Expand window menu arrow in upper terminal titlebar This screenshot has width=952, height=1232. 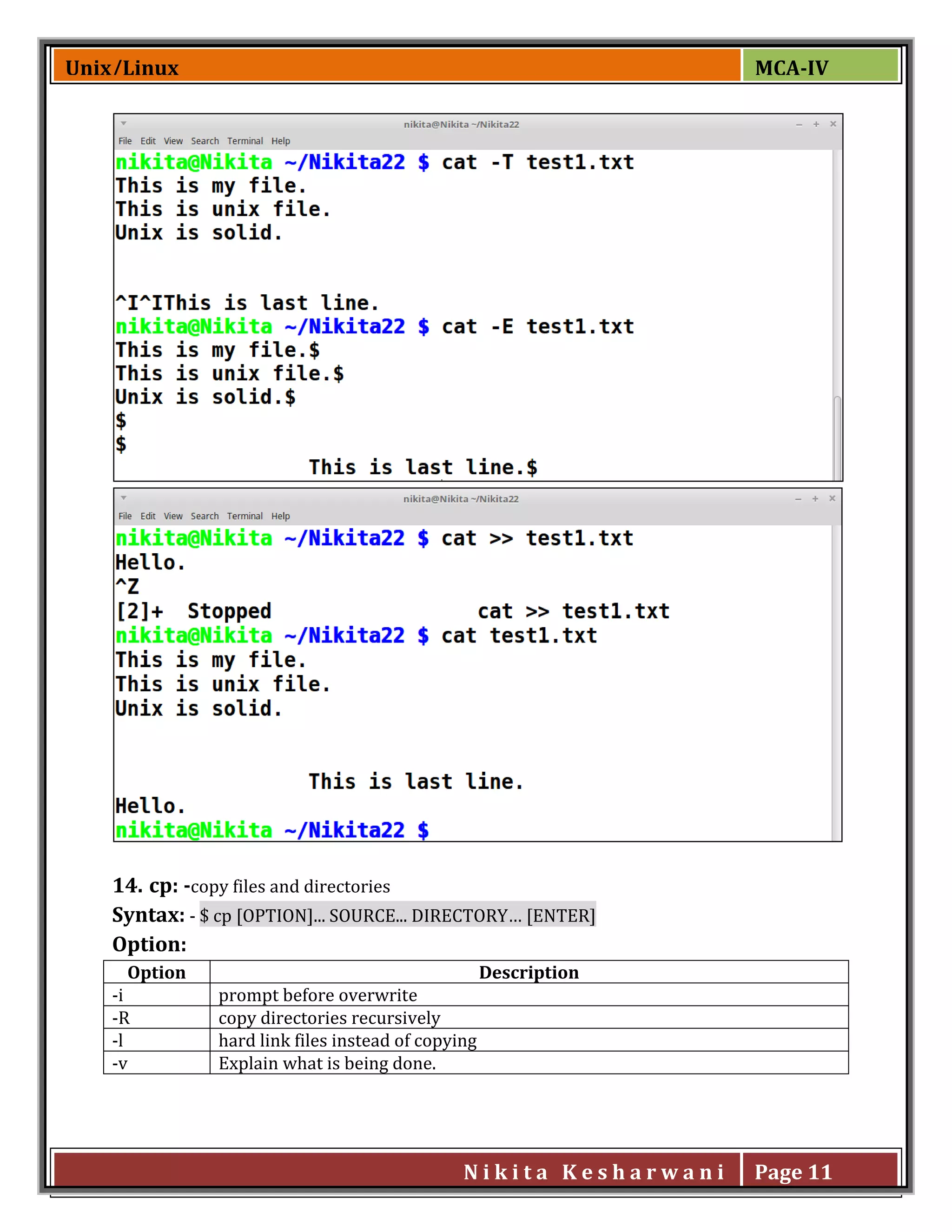pos(124,123)
